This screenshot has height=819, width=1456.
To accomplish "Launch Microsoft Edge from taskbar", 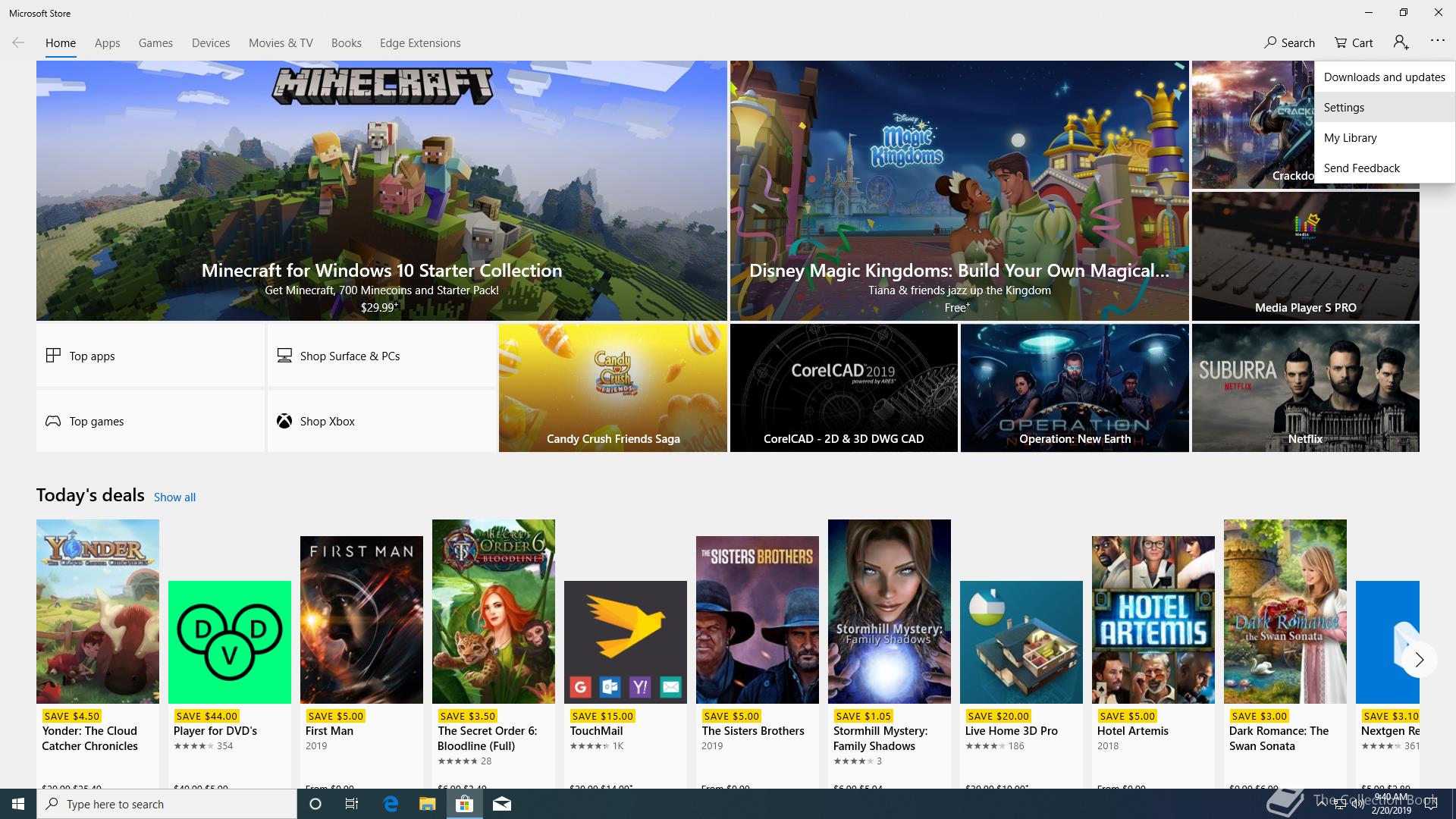I will [391, 804].
